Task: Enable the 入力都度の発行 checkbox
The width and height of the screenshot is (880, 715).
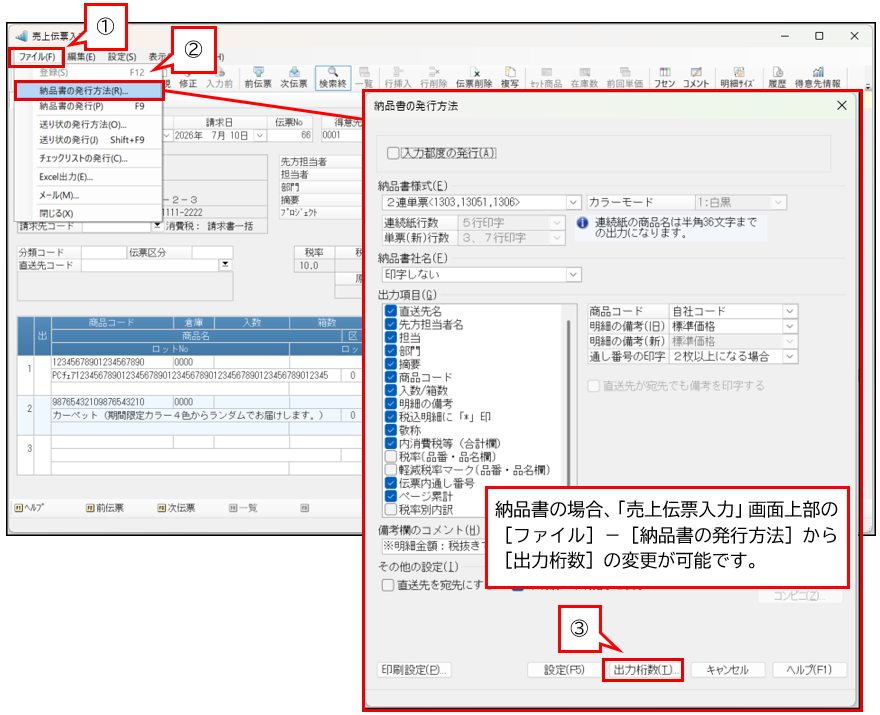Action: tap(393, 153)
